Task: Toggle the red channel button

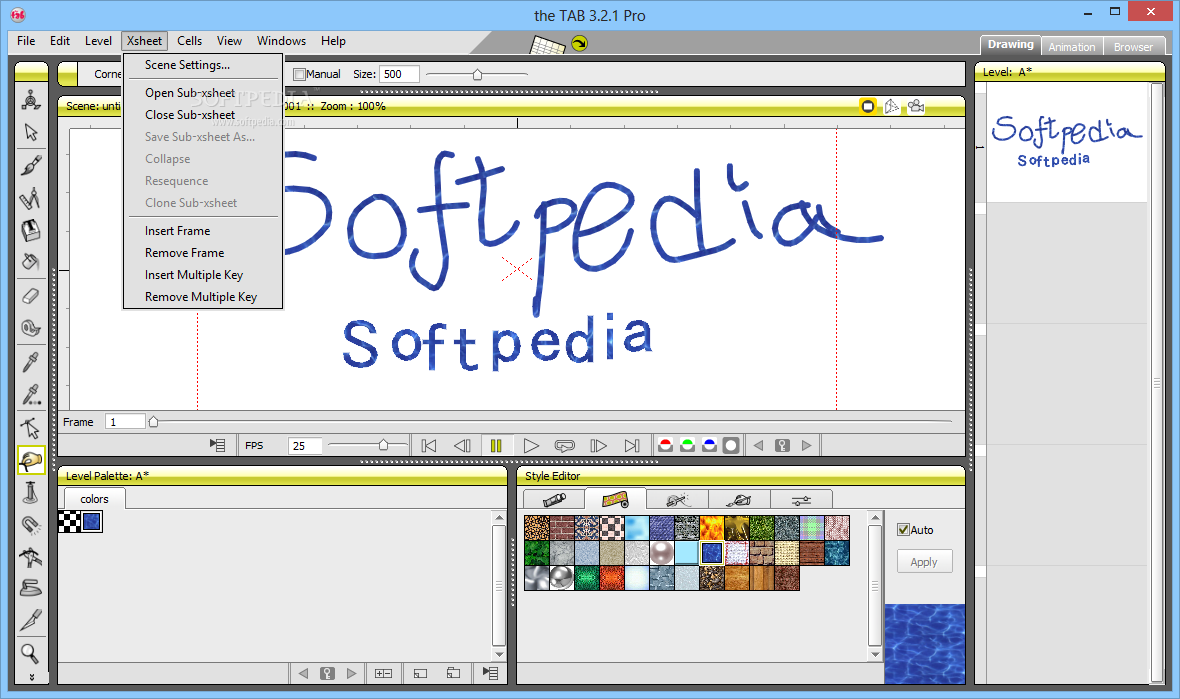Action: (665, 445)
